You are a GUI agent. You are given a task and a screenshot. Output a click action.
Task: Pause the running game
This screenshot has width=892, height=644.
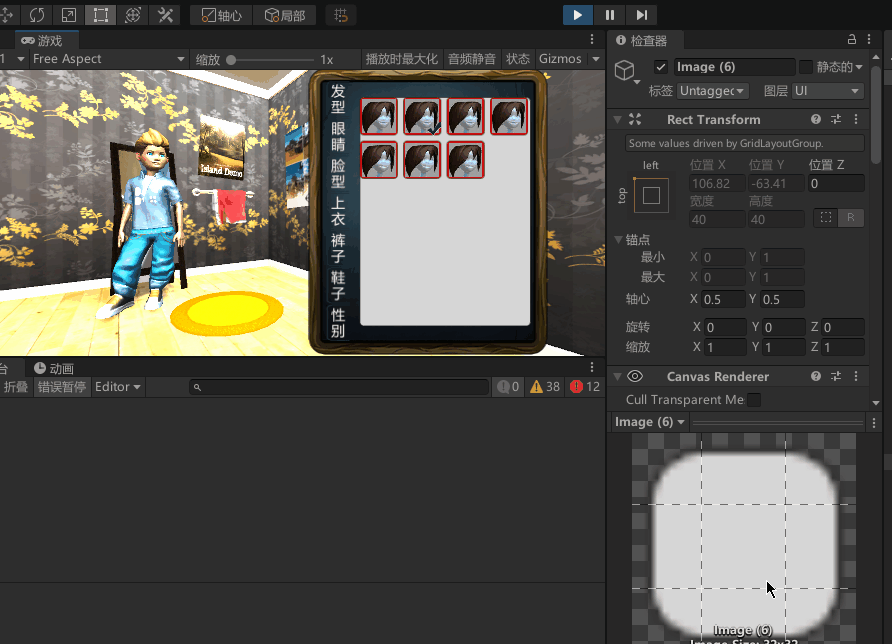(610, 14)
